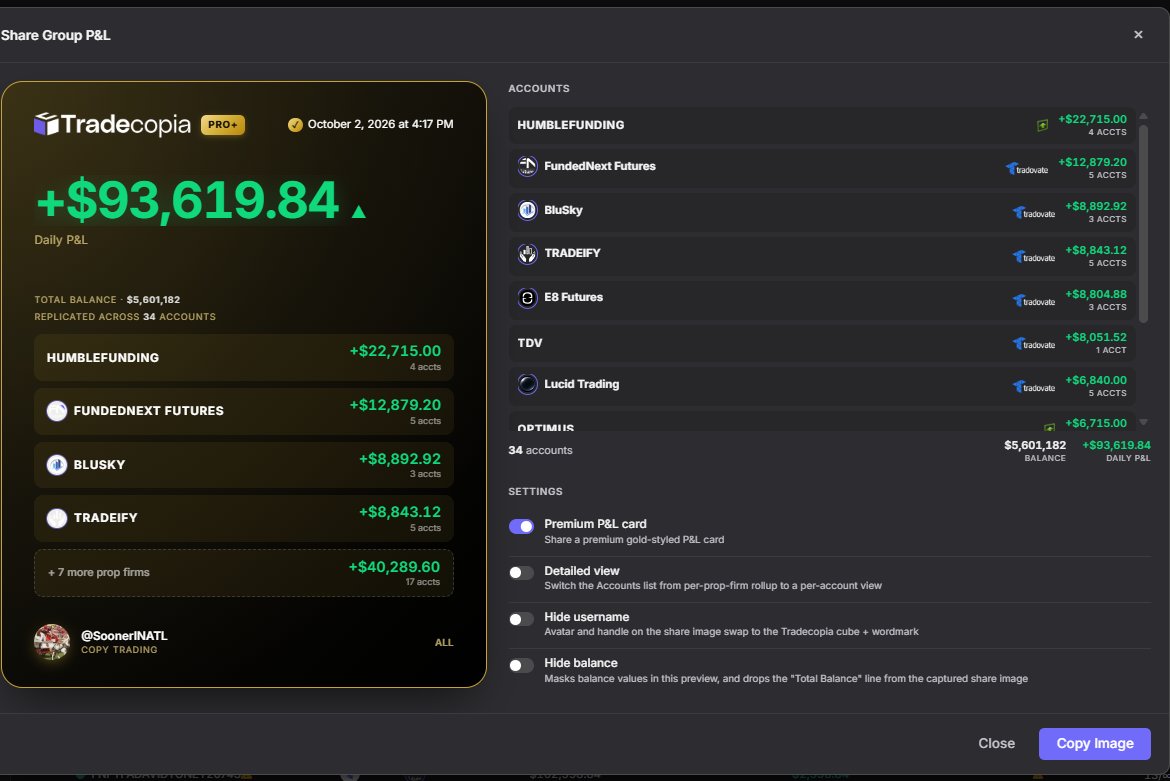The width and height of the screenshot is (1170, 781).
Task: Click BluSky firm icon in Accounts list
Action: [x=528, y=210]
